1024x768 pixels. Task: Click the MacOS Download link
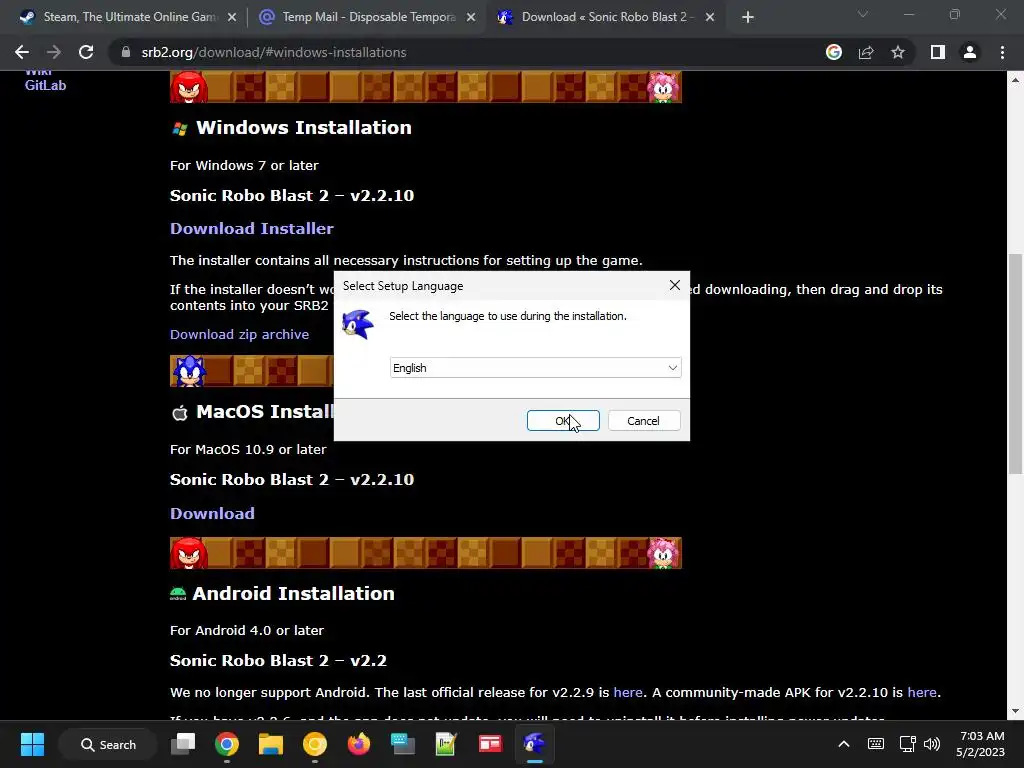tap(212, 513)
